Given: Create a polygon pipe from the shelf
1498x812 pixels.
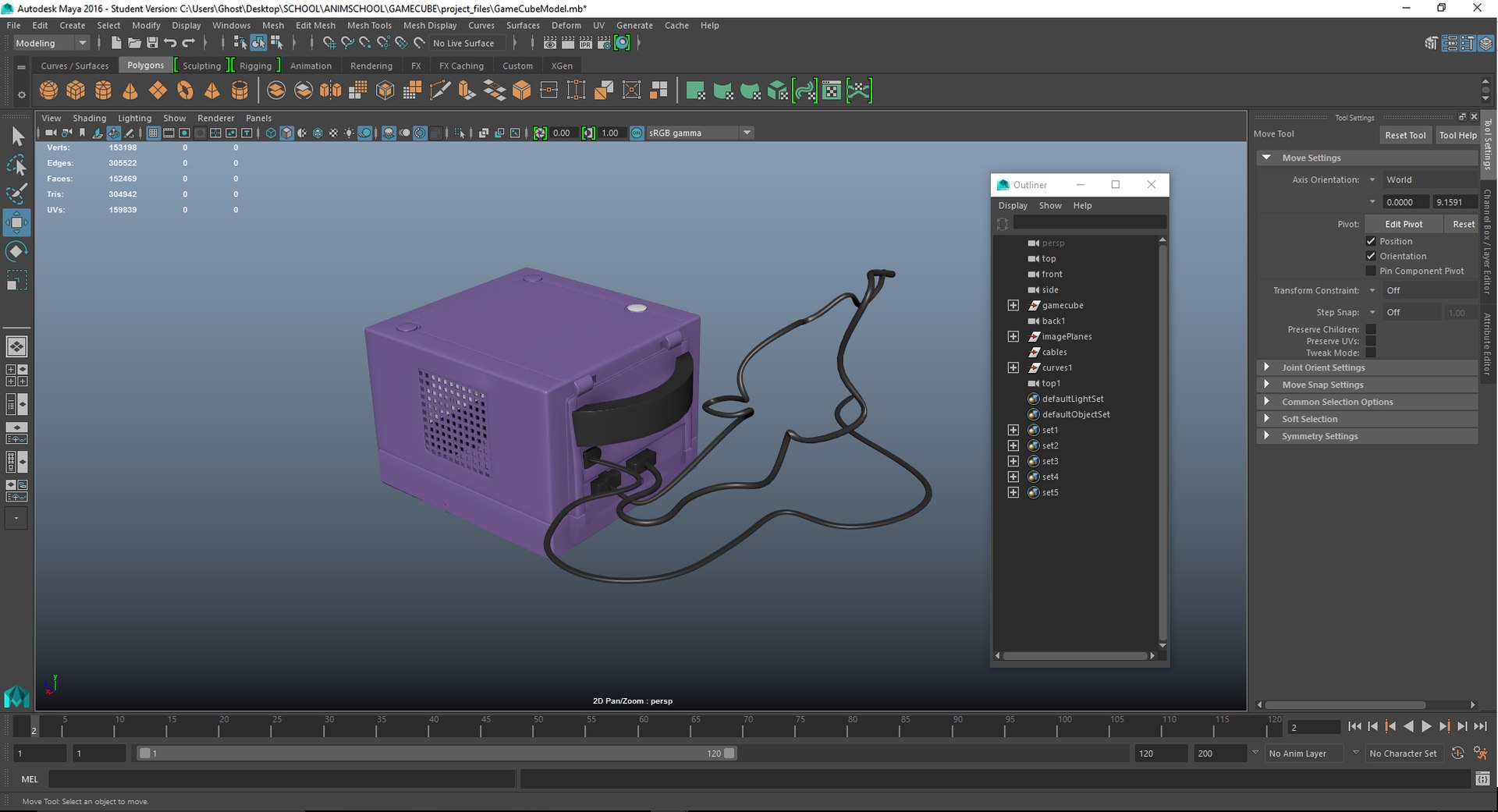Looking at the screenshot, I should pyautogui.click(x=240, y=90).
